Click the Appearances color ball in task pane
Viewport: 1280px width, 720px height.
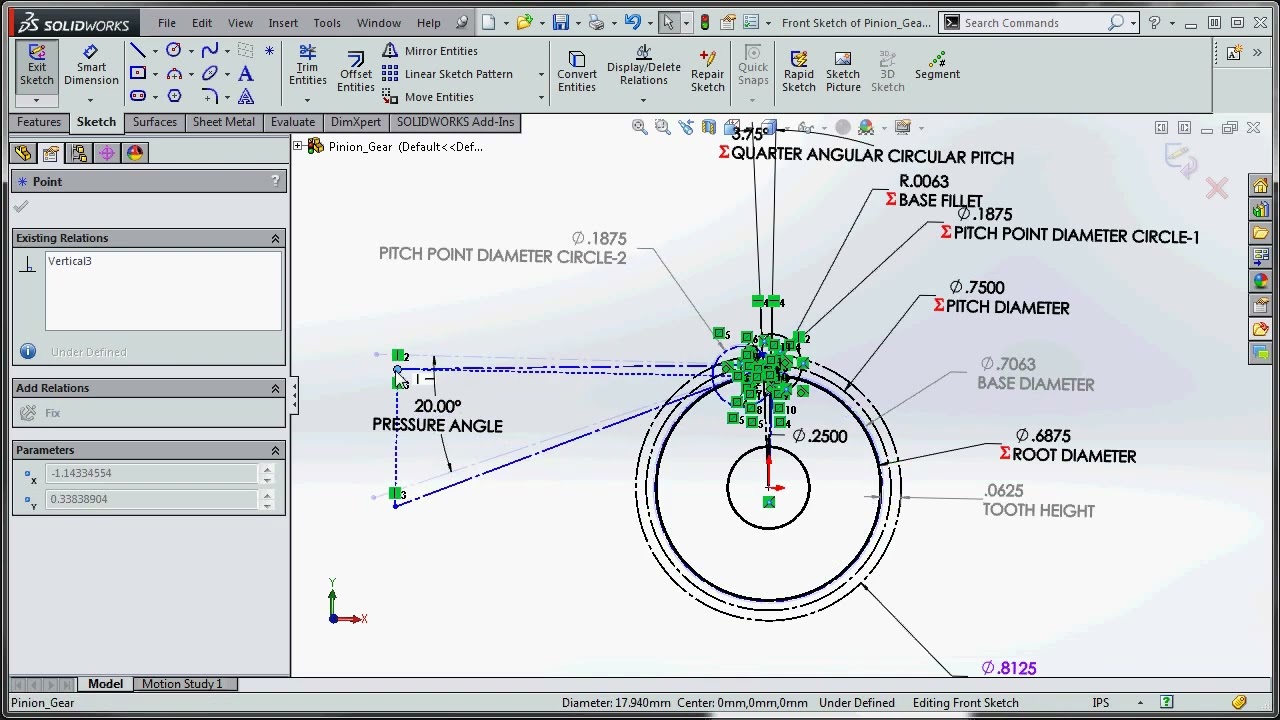coord(1260,282)
